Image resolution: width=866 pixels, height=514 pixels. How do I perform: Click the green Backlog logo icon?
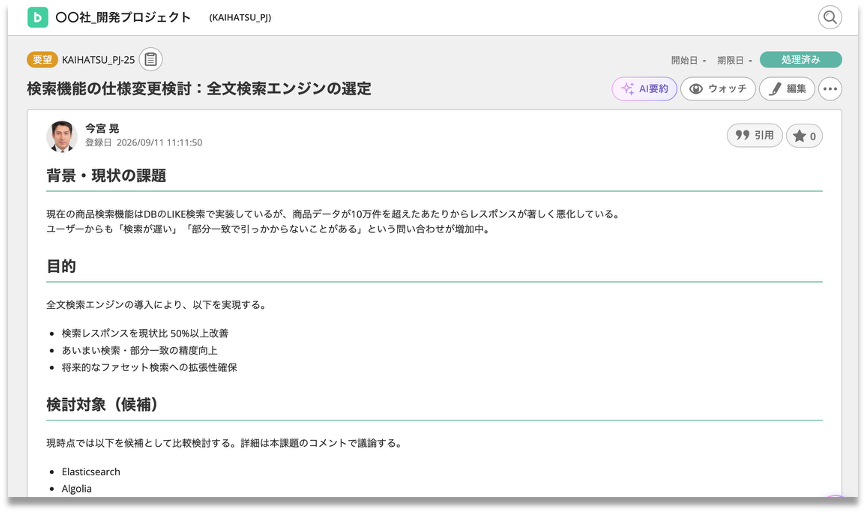(38, 17)
